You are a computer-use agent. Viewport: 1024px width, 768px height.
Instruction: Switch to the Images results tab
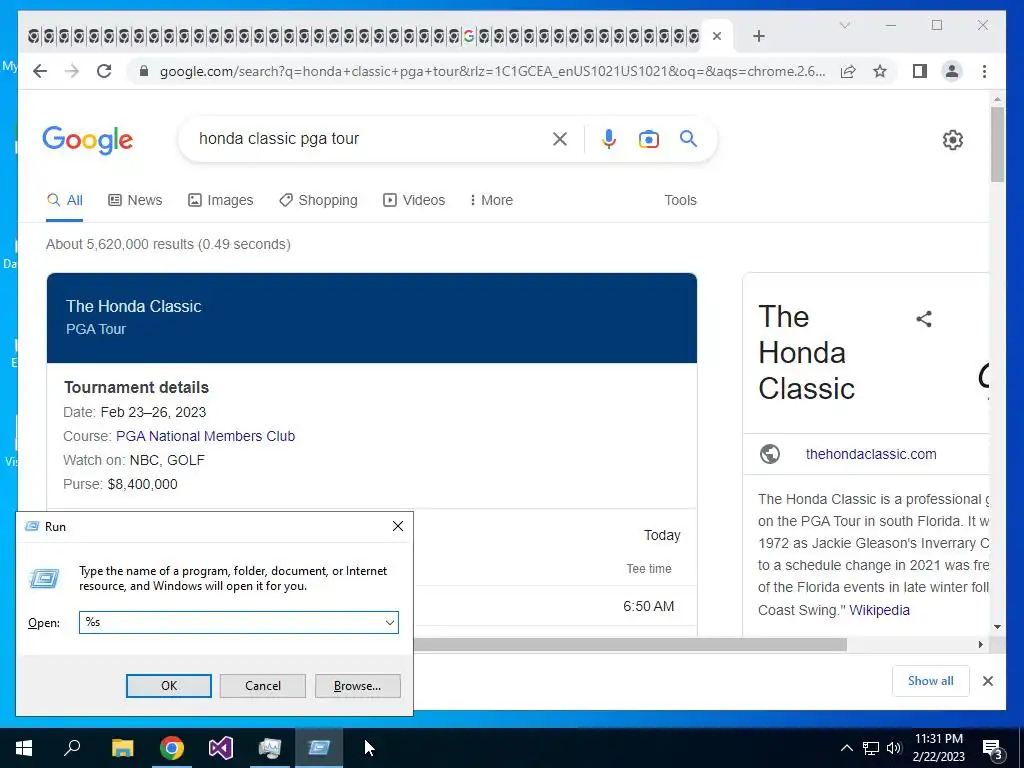click(x=221, y=200)
